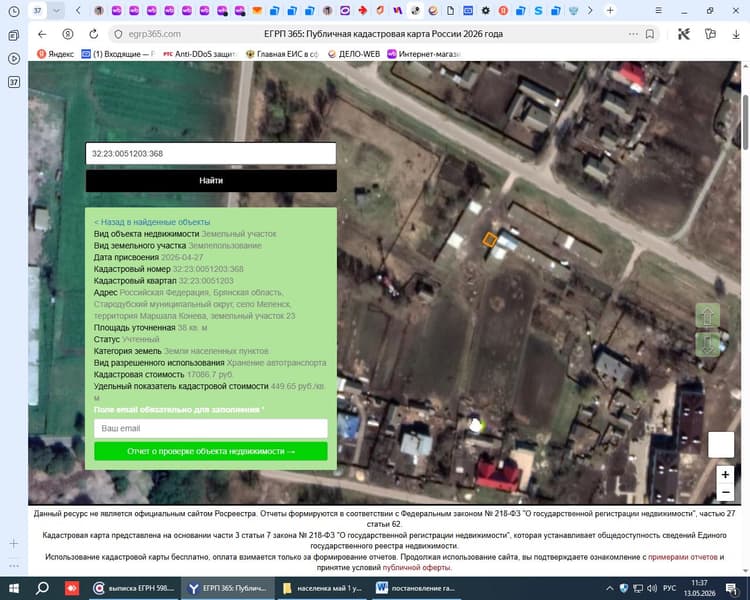The height and width of the screenshot is (600, 750).
Task: Switch to the red circle icon tab
Action: tap(503, 11)
